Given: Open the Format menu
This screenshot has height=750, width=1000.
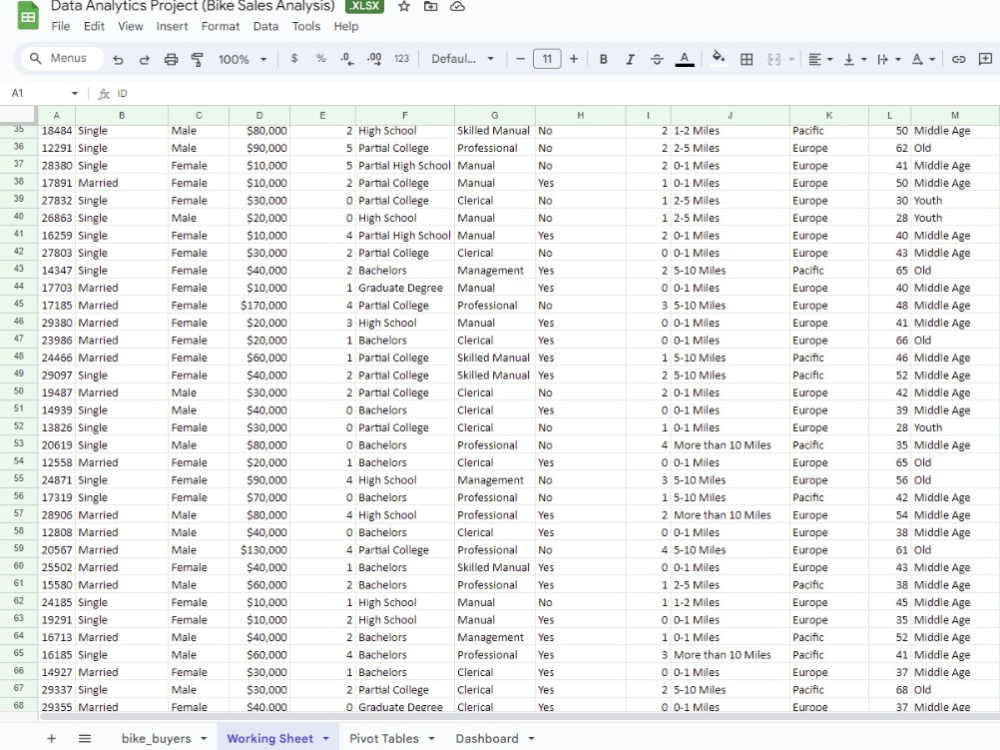Looking at the screenshot, I should pyautogui.click(x=221, y=26).
